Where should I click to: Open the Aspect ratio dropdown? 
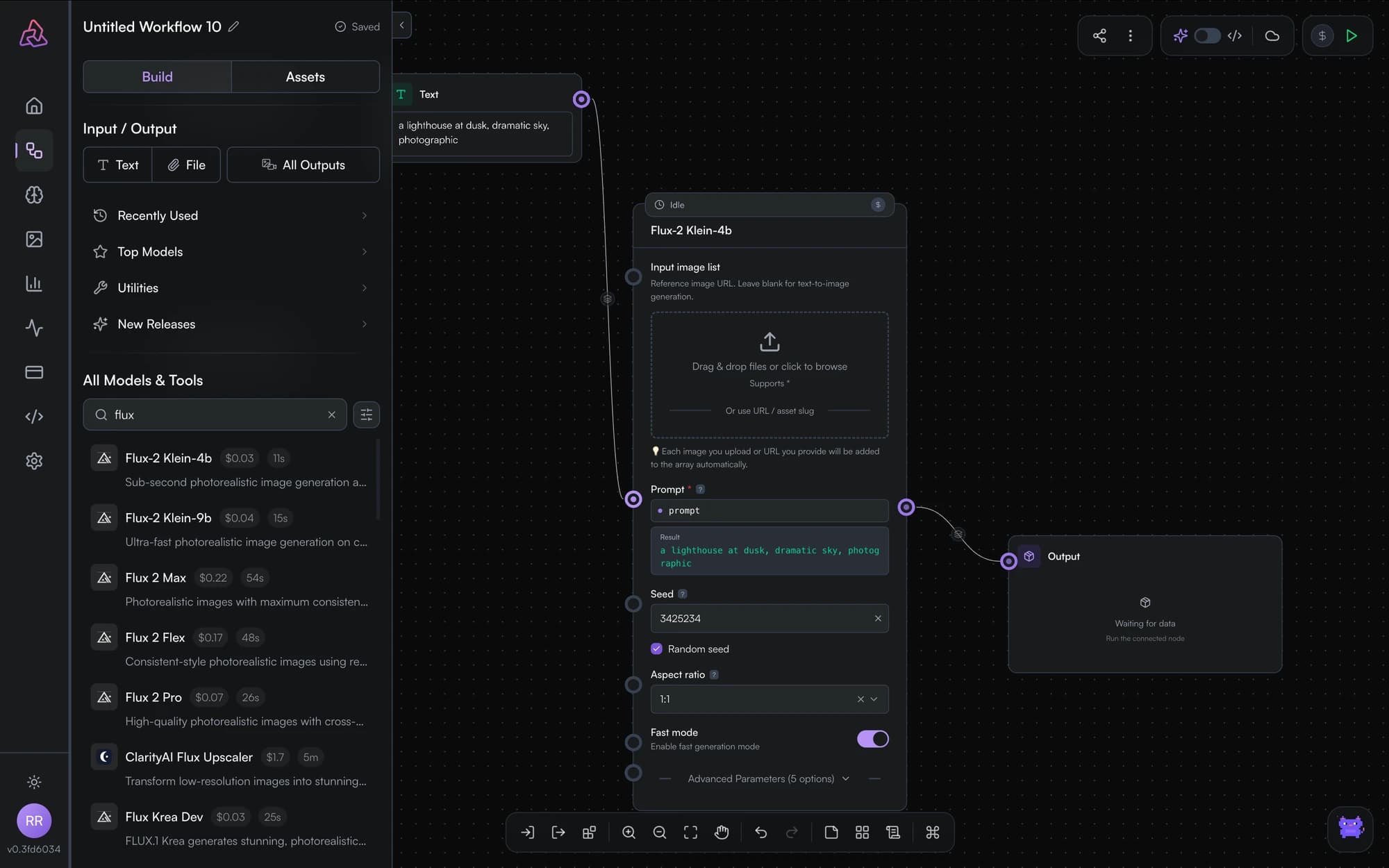click(x=770, y=699)
